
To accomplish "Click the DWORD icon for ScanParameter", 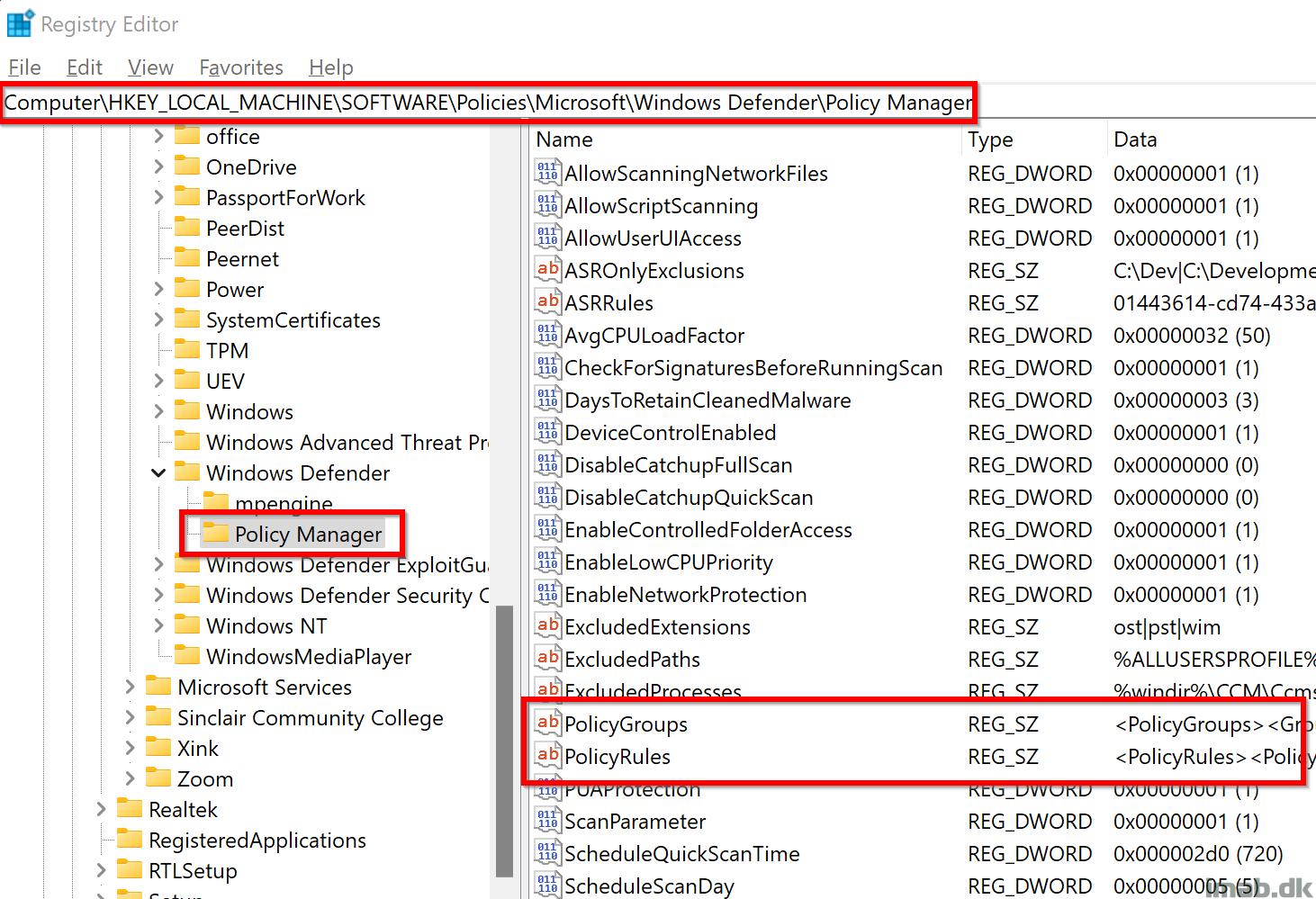I will (x=547, y=821).
